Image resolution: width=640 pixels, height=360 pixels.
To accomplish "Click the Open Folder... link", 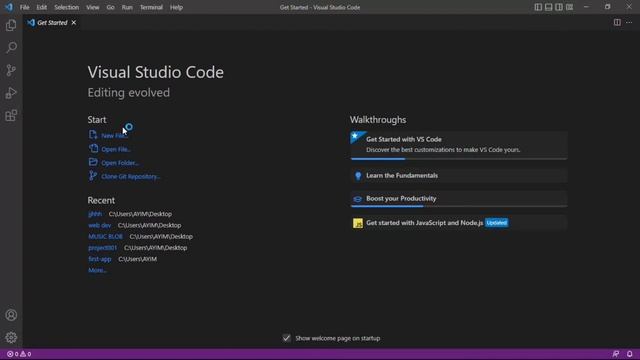I will [x=120, y=163].
